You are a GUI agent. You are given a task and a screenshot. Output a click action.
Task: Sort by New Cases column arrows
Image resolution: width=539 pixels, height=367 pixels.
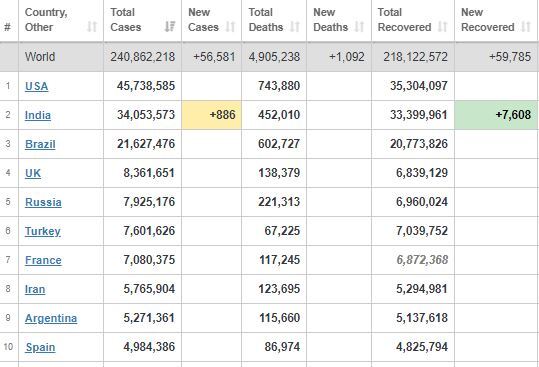point(230,26)
